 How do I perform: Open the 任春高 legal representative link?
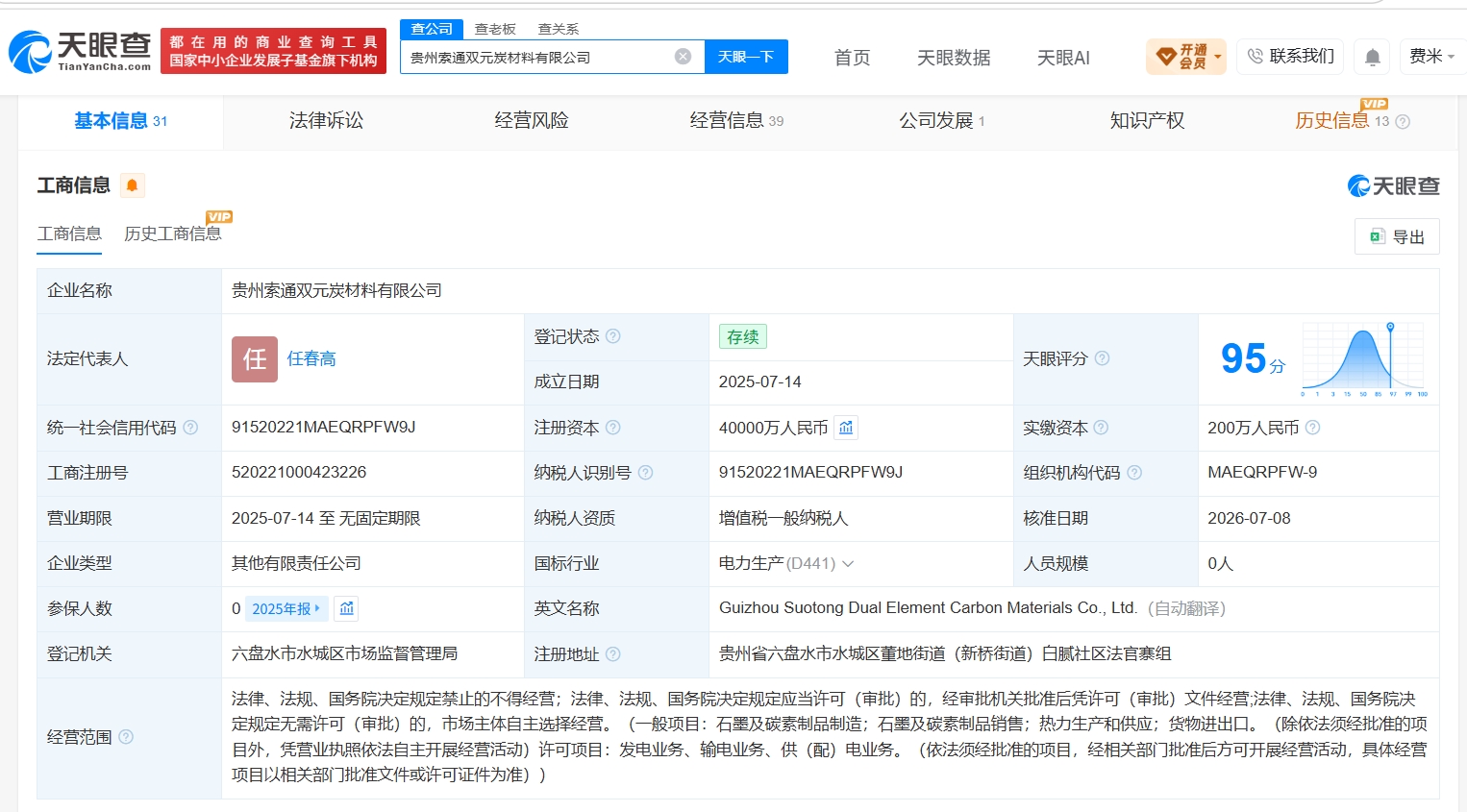coord(311,359)
